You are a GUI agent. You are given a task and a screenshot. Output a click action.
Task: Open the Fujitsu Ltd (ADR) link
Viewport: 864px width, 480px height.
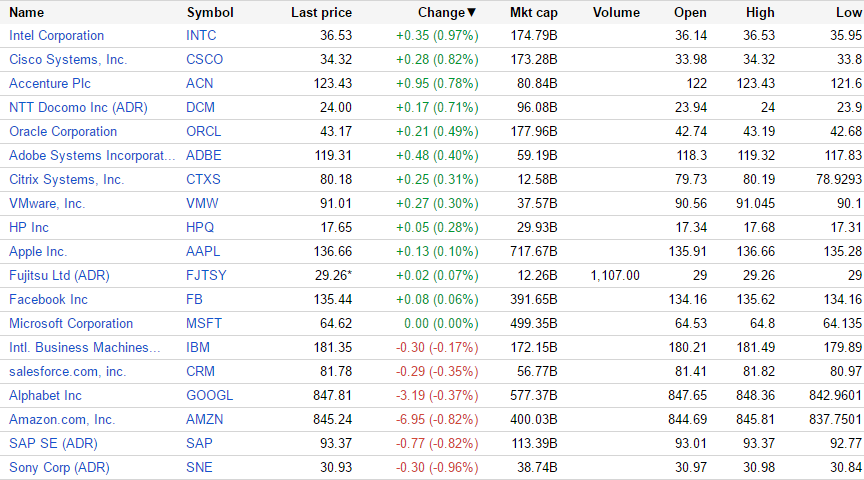58,275
